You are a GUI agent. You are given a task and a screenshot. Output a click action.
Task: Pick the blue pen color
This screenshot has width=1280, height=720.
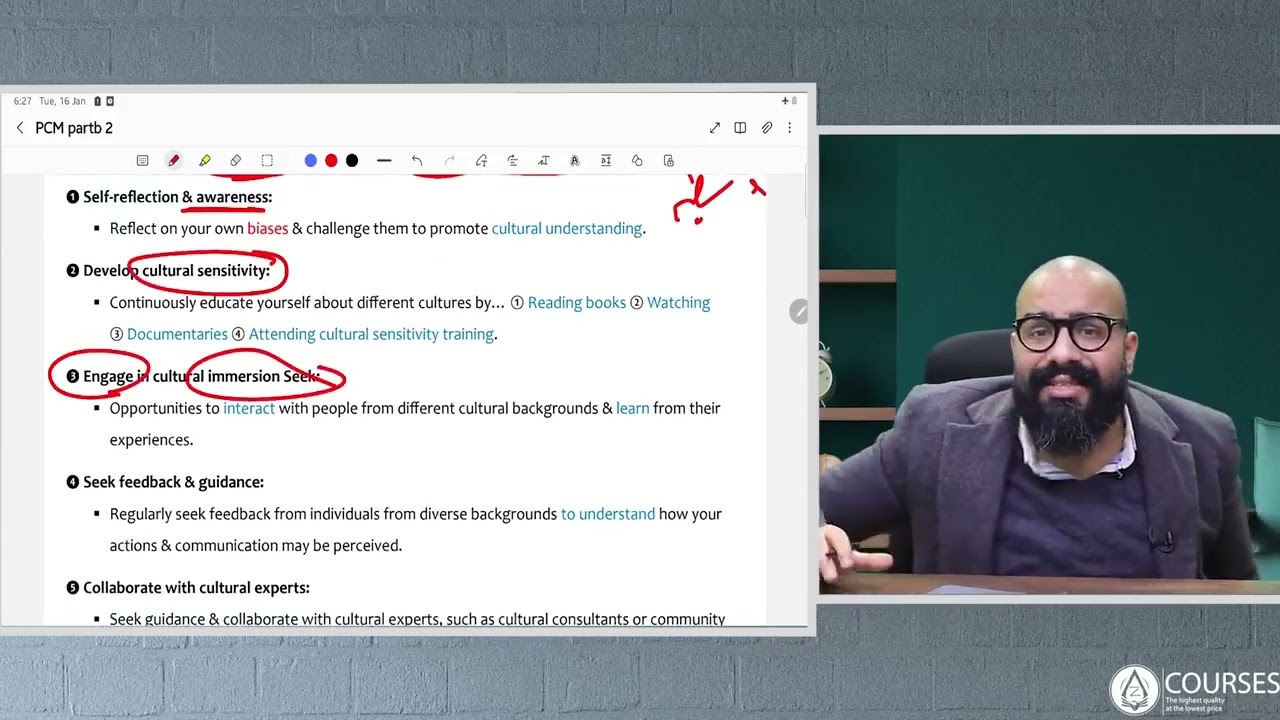311,160
